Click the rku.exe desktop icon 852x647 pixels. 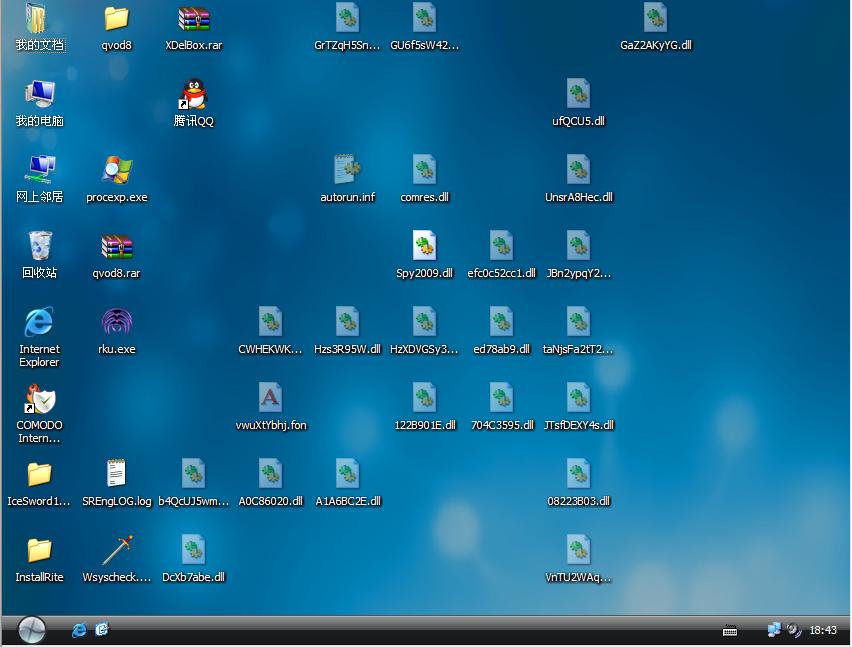pos(117,324)
